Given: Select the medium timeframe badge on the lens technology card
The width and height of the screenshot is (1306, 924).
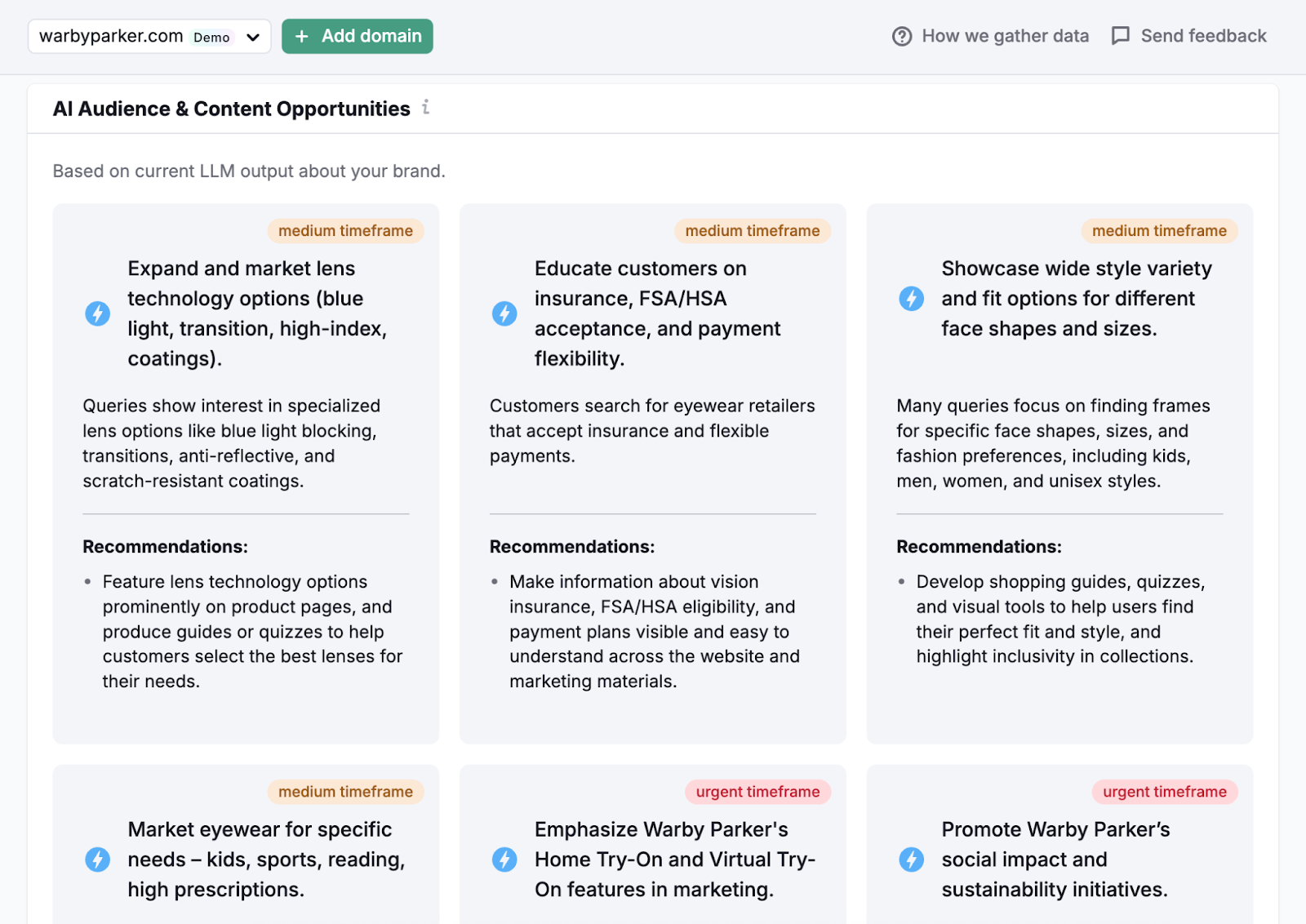Looking at the screenshot, I should coord(345,230).
